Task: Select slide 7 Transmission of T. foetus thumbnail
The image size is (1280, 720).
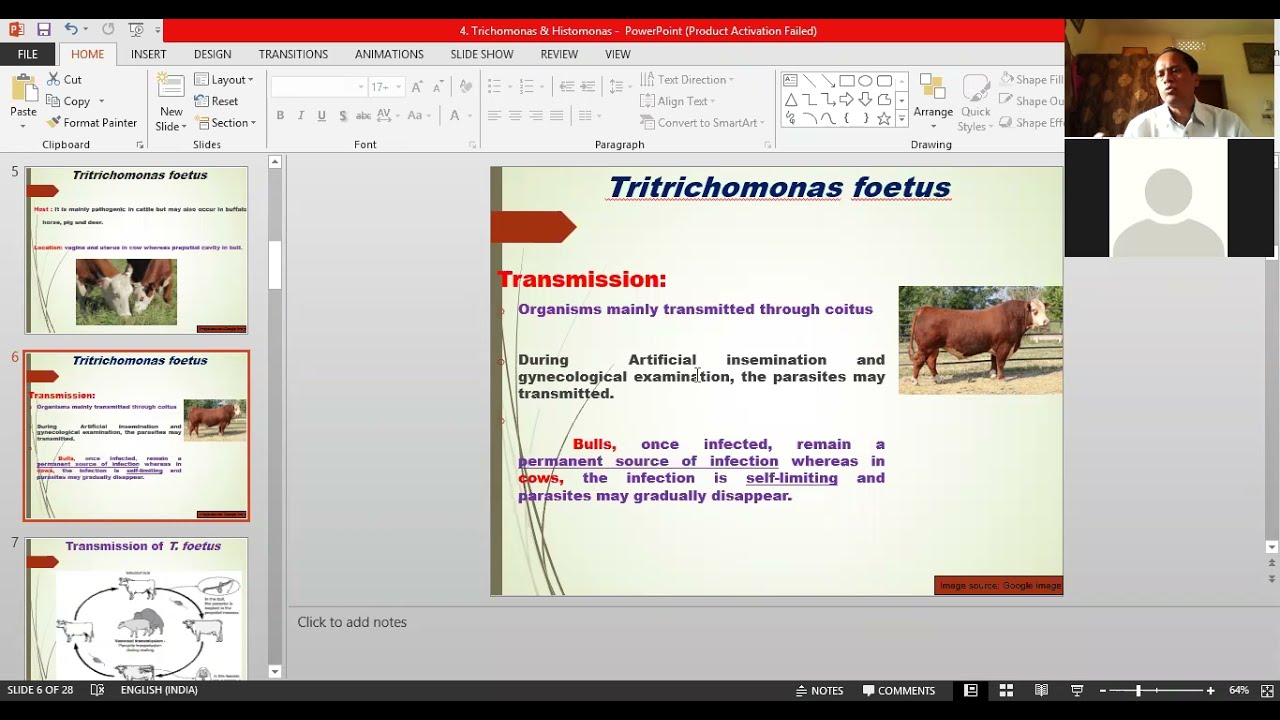Action: [136, 608]
